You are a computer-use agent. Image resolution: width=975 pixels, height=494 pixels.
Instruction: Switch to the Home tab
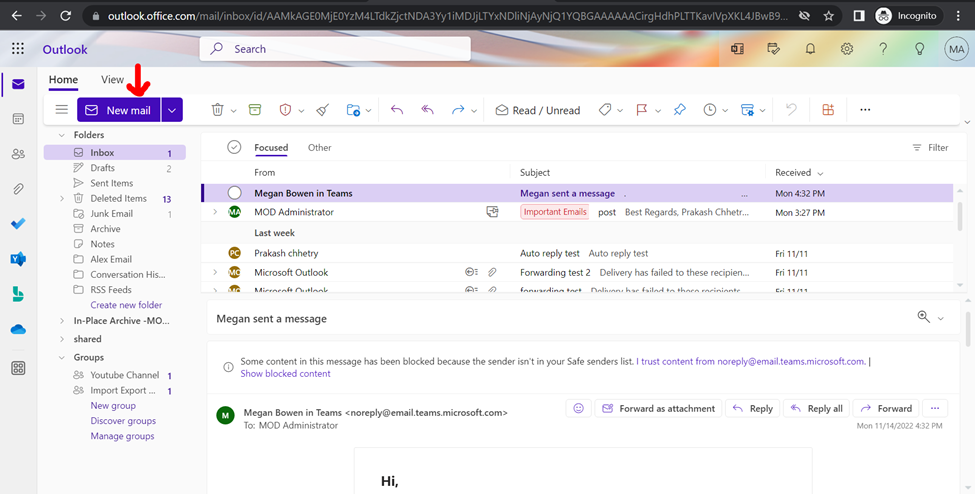tap(63, 80)
